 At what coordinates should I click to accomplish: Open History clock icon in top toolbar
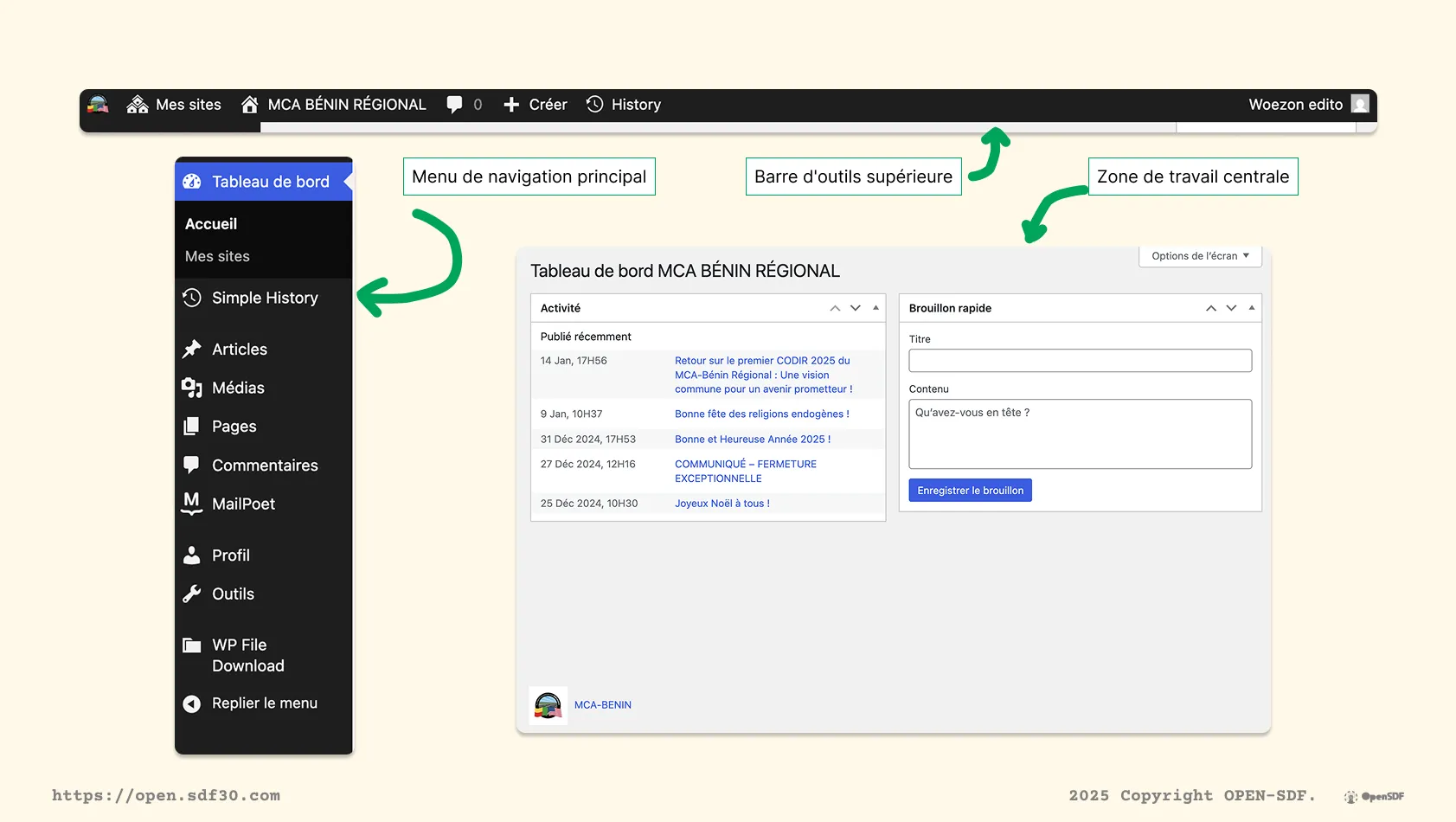595,105
